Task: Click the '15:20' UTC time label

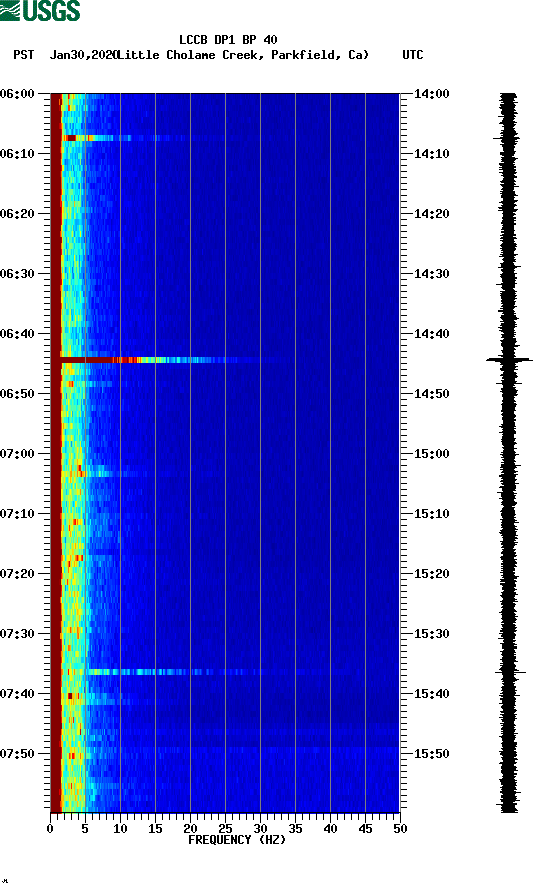Action: point(431,574)
